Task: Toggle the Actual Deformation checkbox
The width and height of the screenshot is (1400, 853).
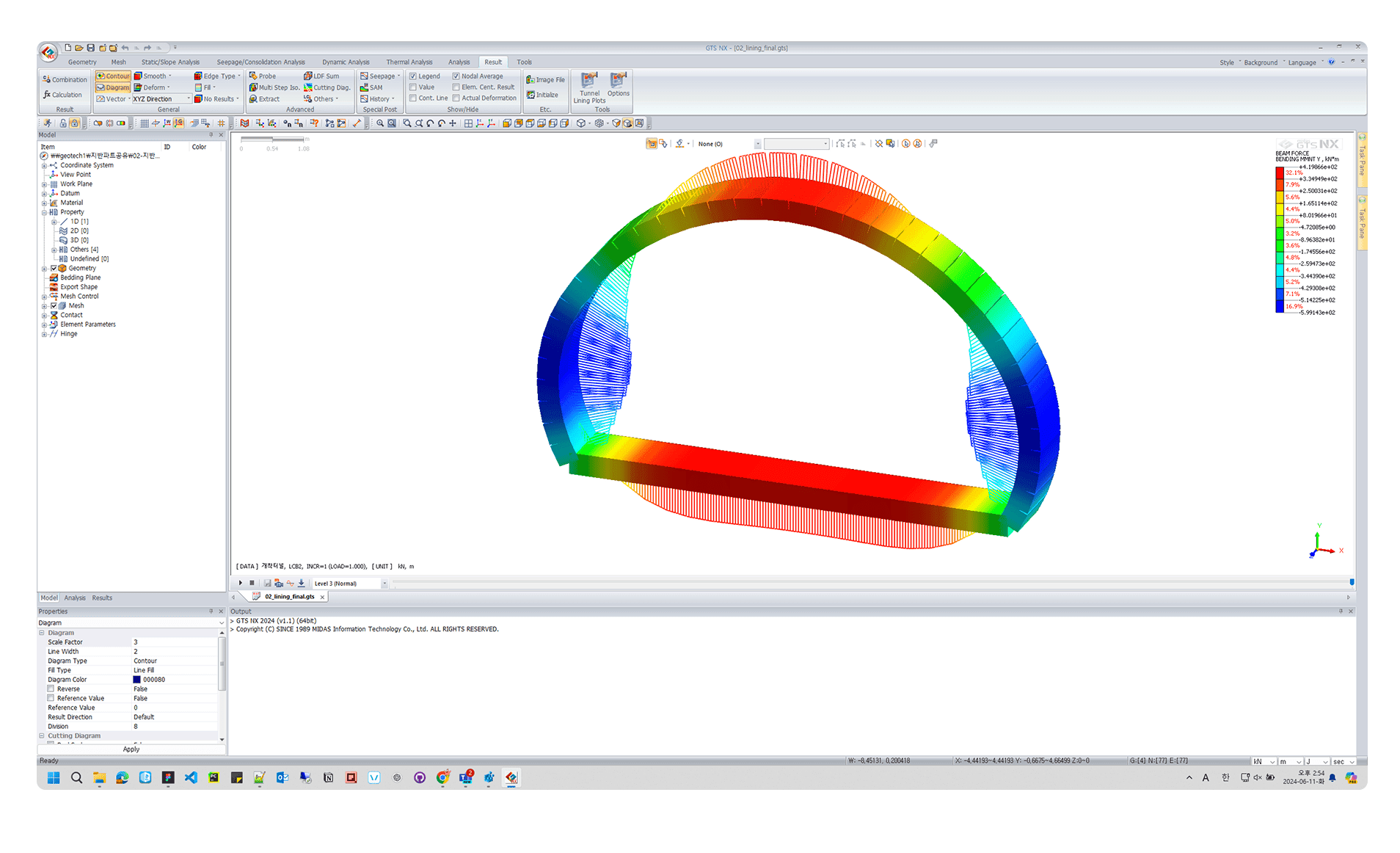Action: click(x=456, y=98)
